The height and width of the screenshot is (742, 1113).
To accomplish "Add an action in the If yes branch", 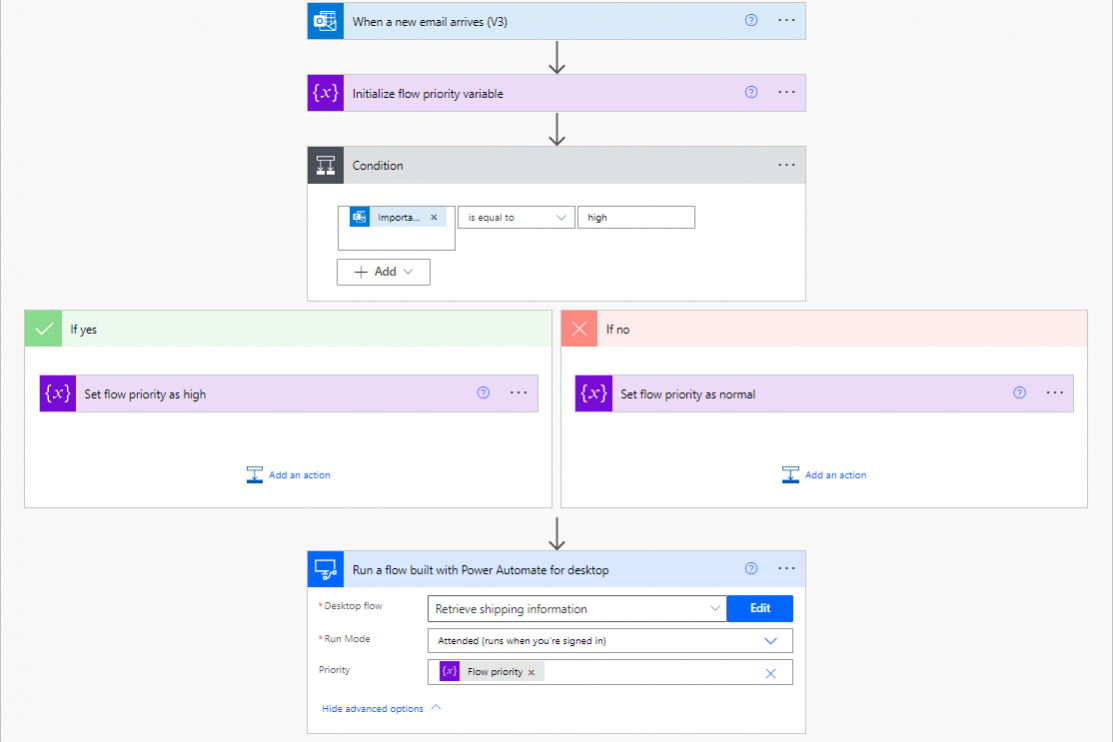I will (289, 475).
